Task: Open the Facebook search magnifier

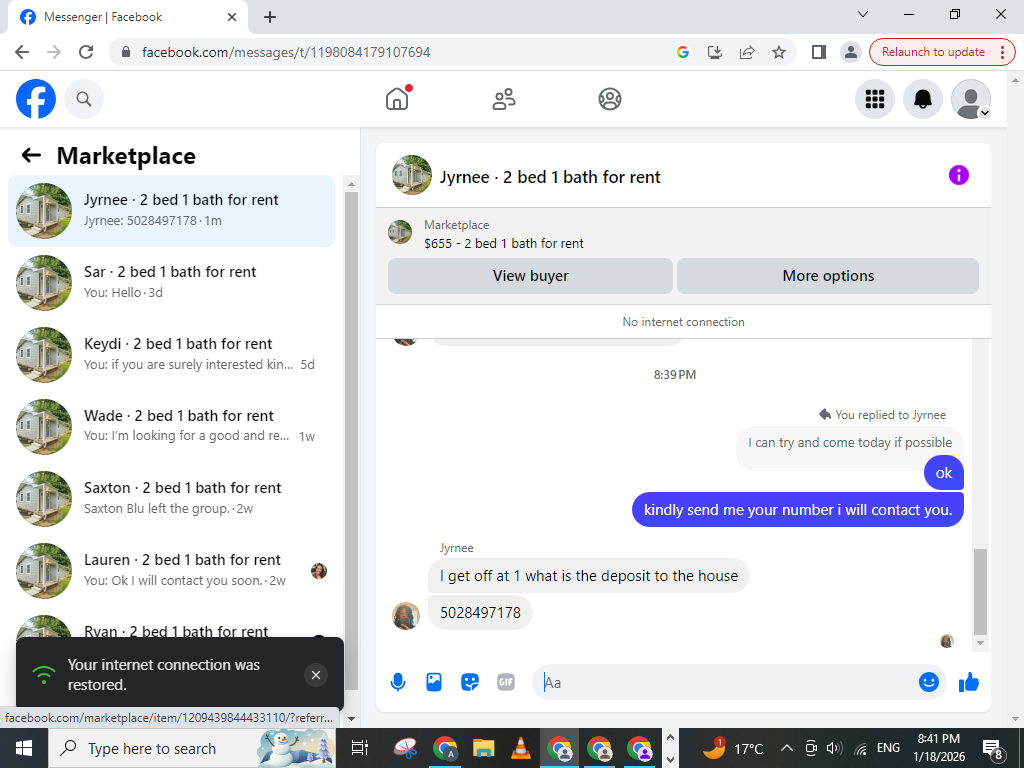Action: click(84, 99)
